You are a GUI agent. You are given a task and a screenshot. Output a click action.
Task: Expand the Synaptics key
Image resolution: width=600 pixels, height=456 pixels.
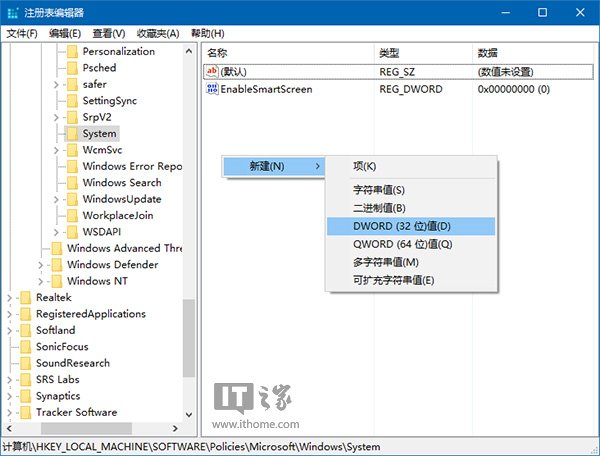10,396
